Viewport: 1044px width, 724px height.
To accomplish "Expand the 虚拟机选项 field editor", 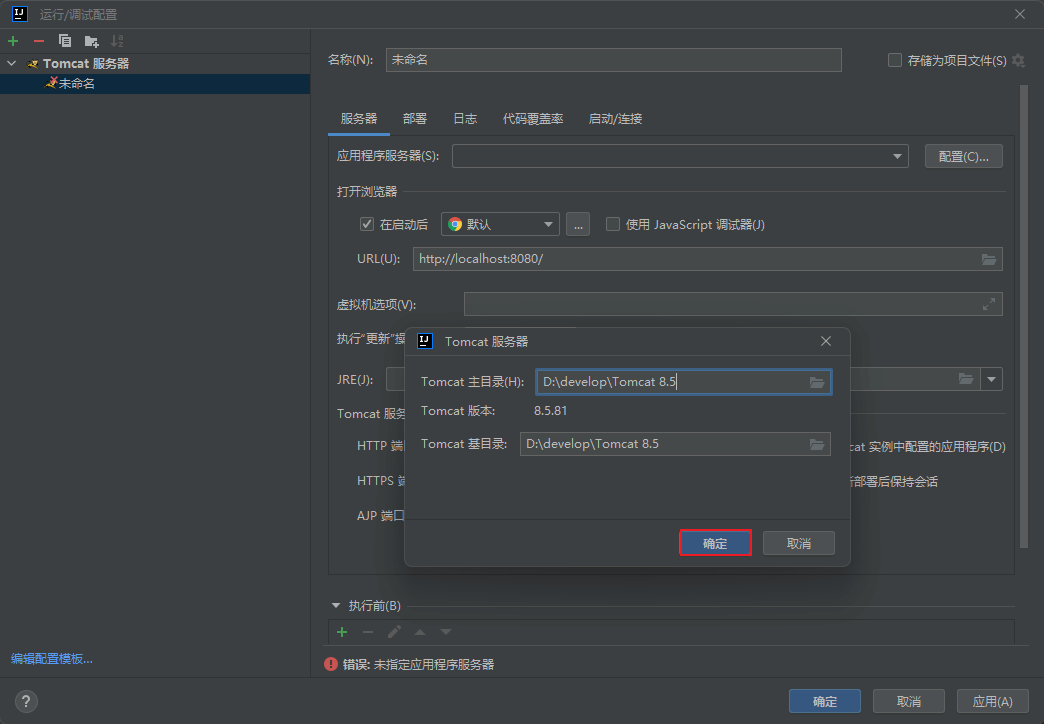I will [989, 304].
